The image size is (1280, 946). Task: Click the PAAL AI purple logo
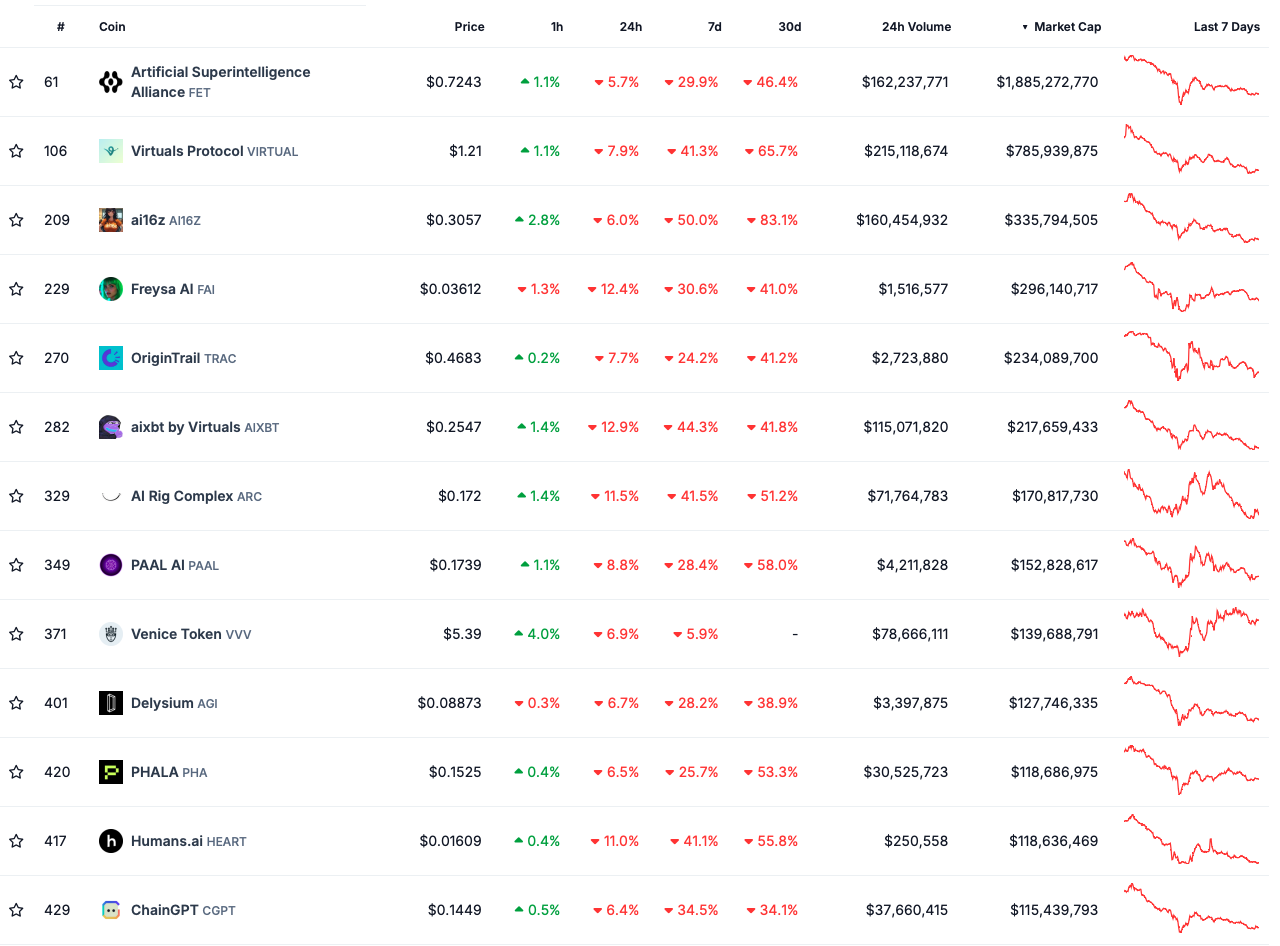click(x=111, y=565)
